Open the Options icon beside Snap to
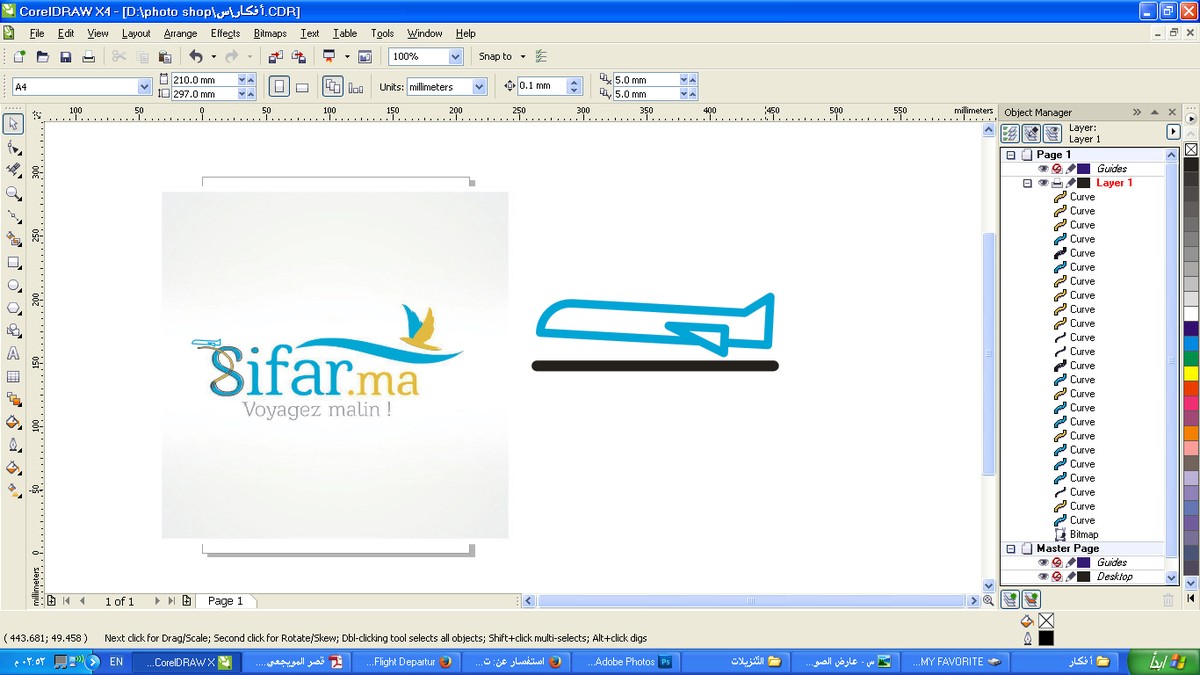Screen dimensions: 1200x675 [541, 57]
